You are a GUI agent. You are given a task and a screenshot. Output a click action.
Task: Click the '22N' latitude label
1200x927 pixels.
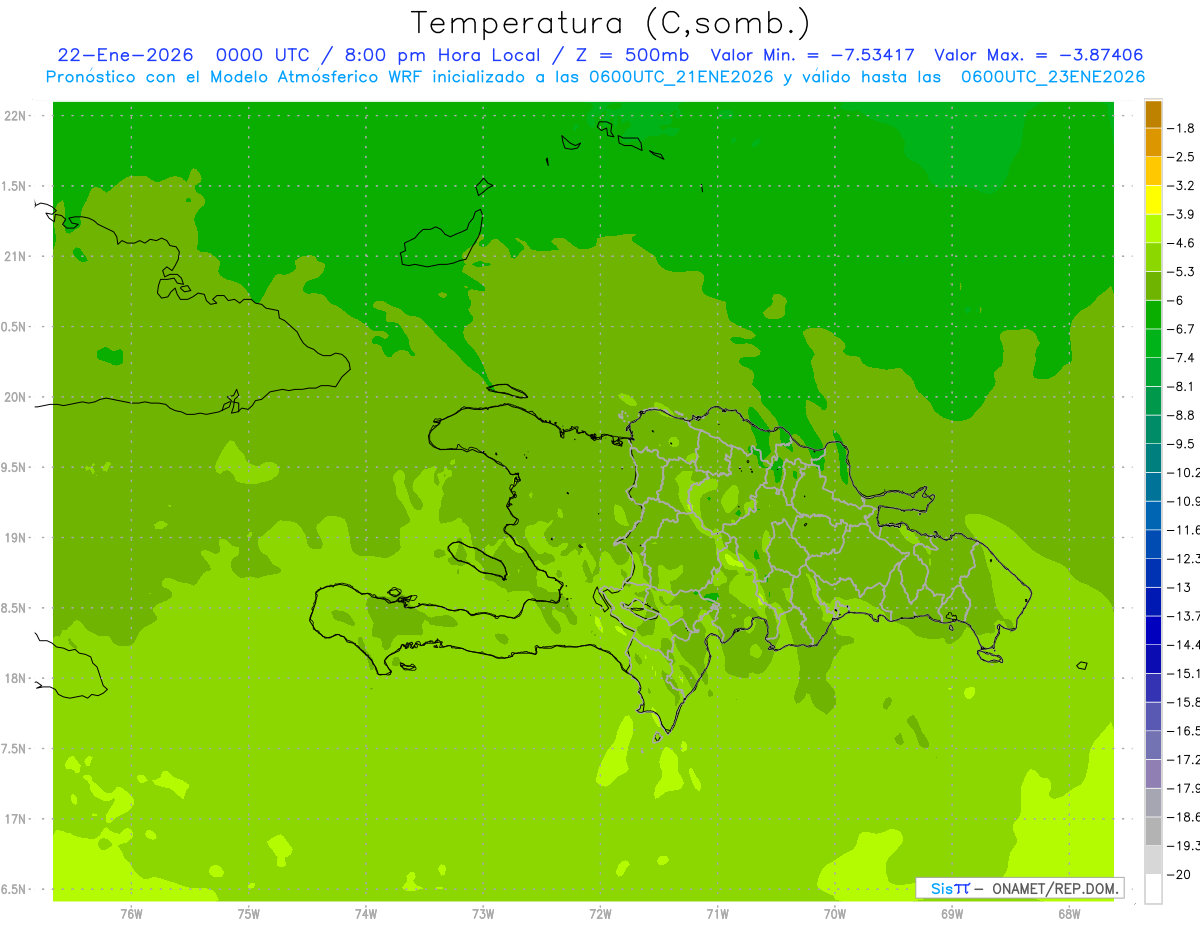[15, 116]
